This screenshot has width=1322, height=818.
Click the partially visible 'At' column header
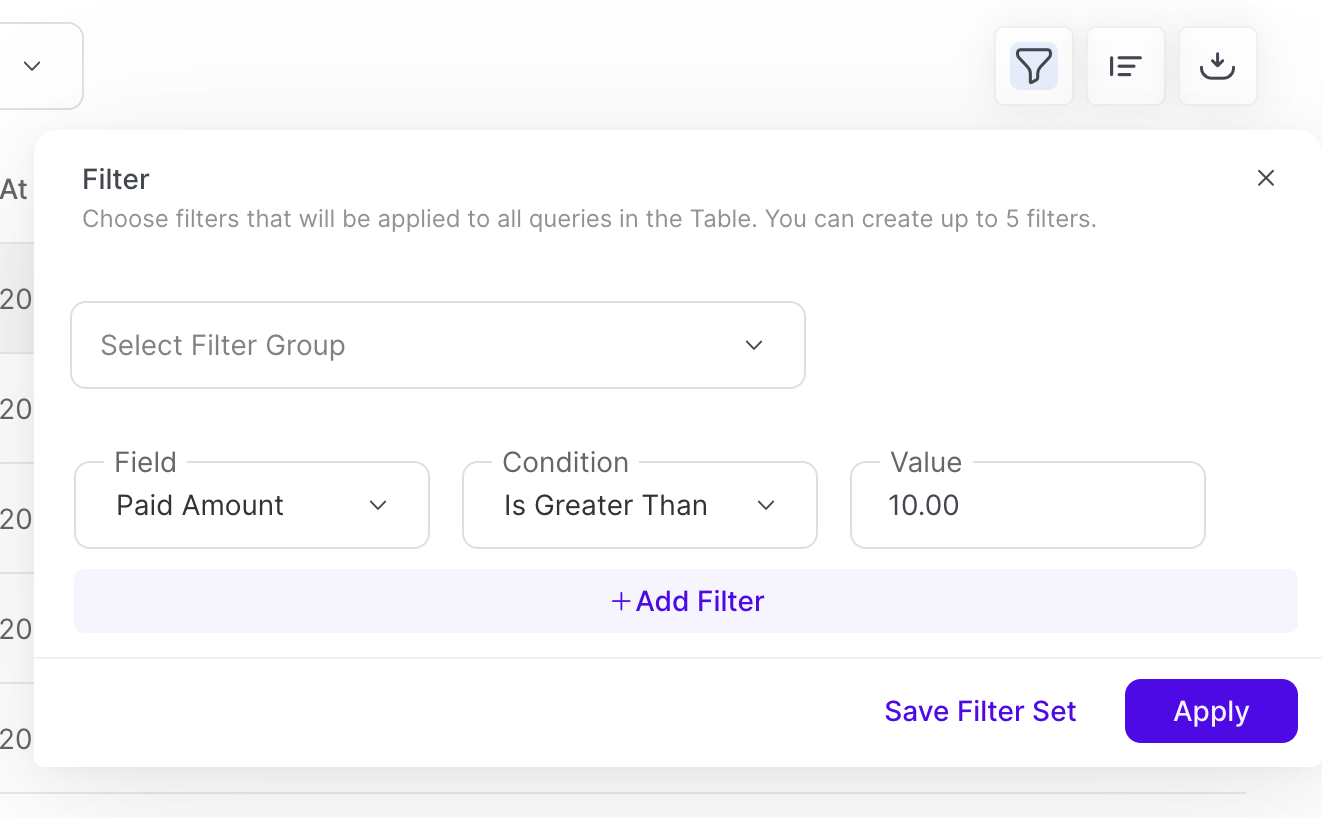pos(14,189)
